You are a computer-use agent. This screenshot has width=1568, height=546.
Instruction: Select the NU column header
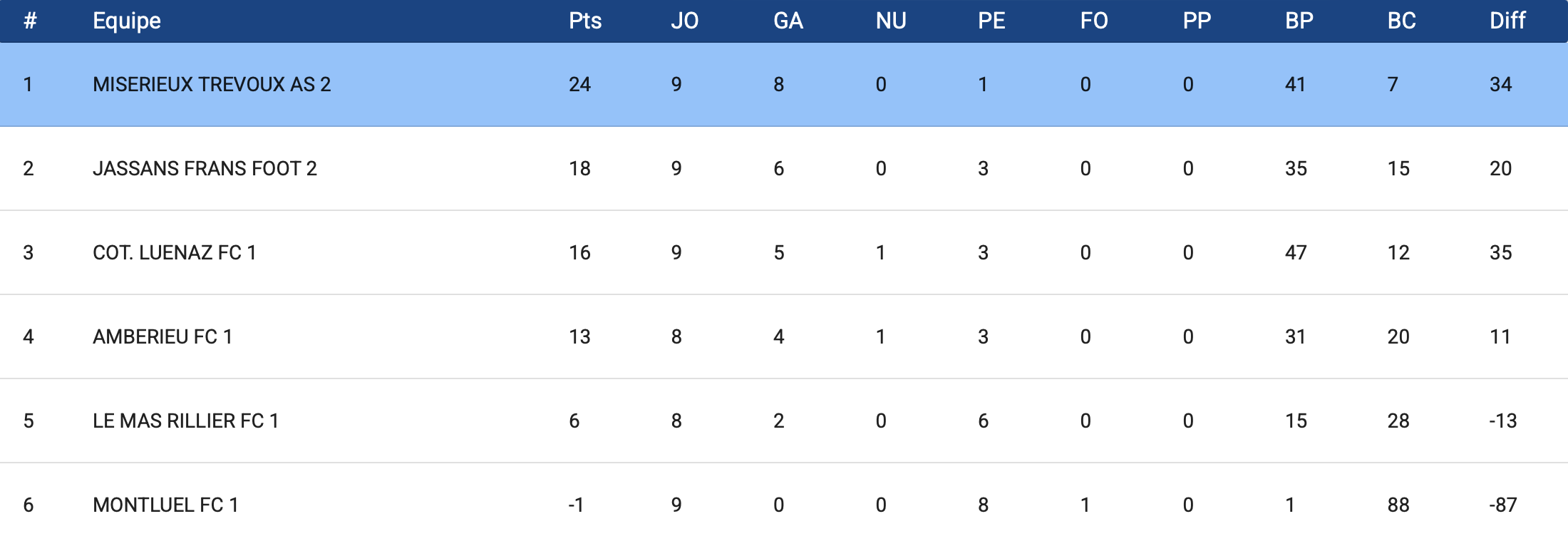pyautogui.click(x=890, y=21)
